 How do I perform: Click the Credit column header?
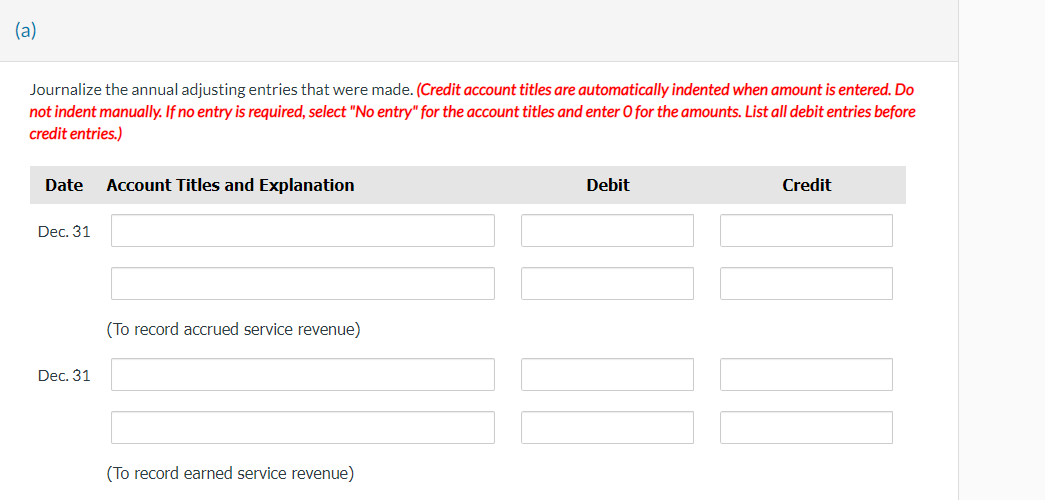(x=806, y=185)
